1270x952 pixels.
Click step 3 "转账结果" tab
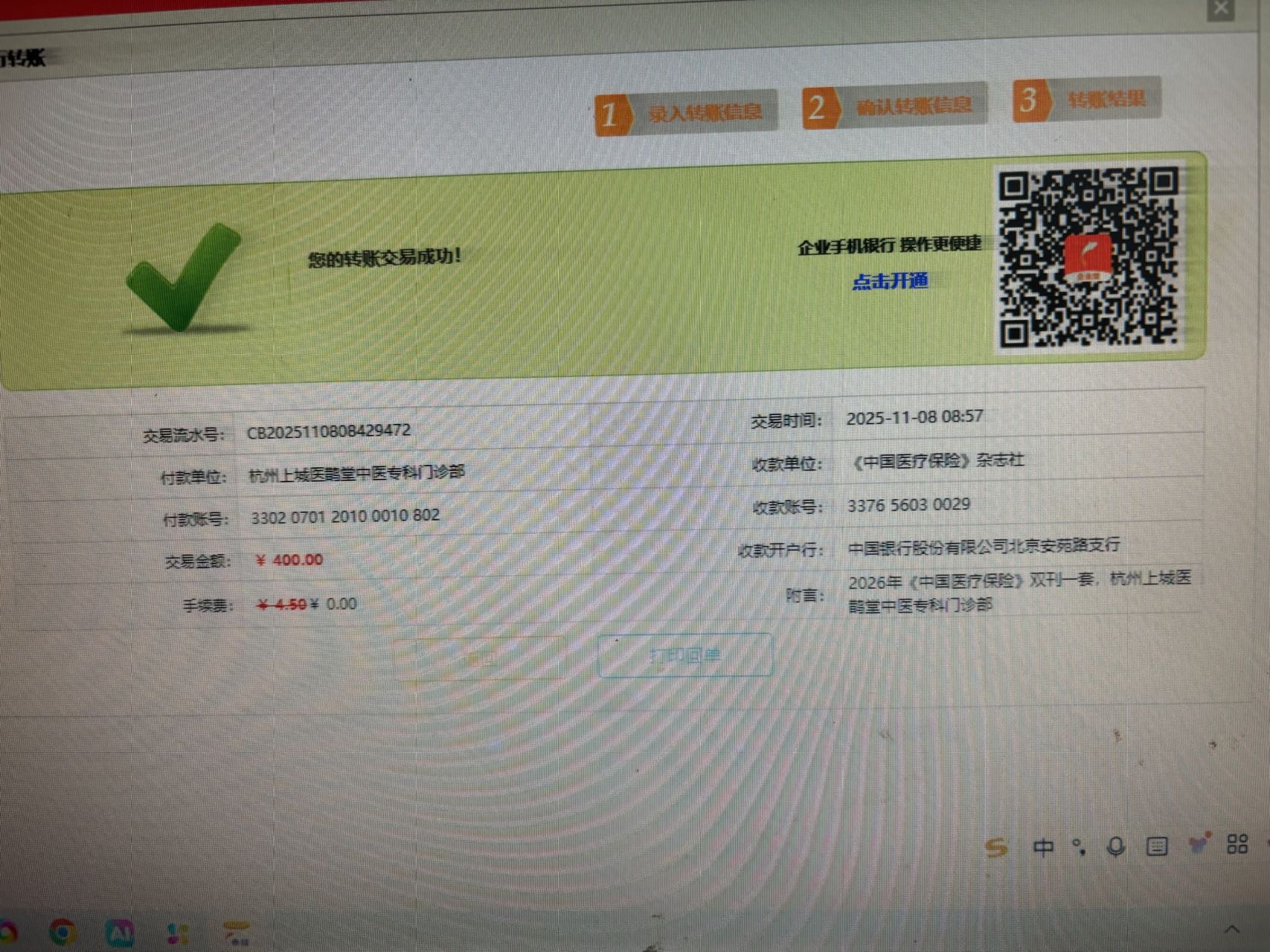[x=1086, y=100]
